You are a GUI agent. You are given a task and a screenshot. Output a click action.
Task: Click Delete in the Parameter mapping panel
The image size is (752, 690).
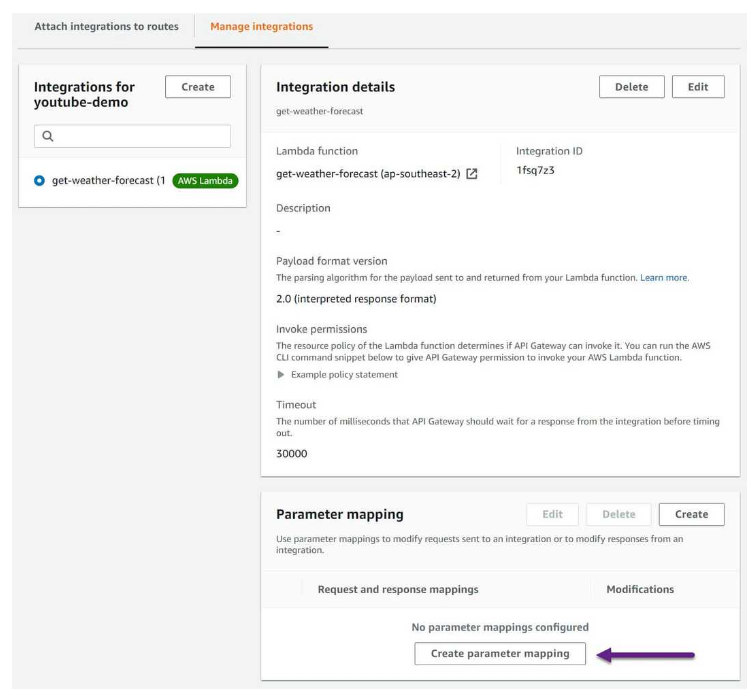[x=618, y=515]
